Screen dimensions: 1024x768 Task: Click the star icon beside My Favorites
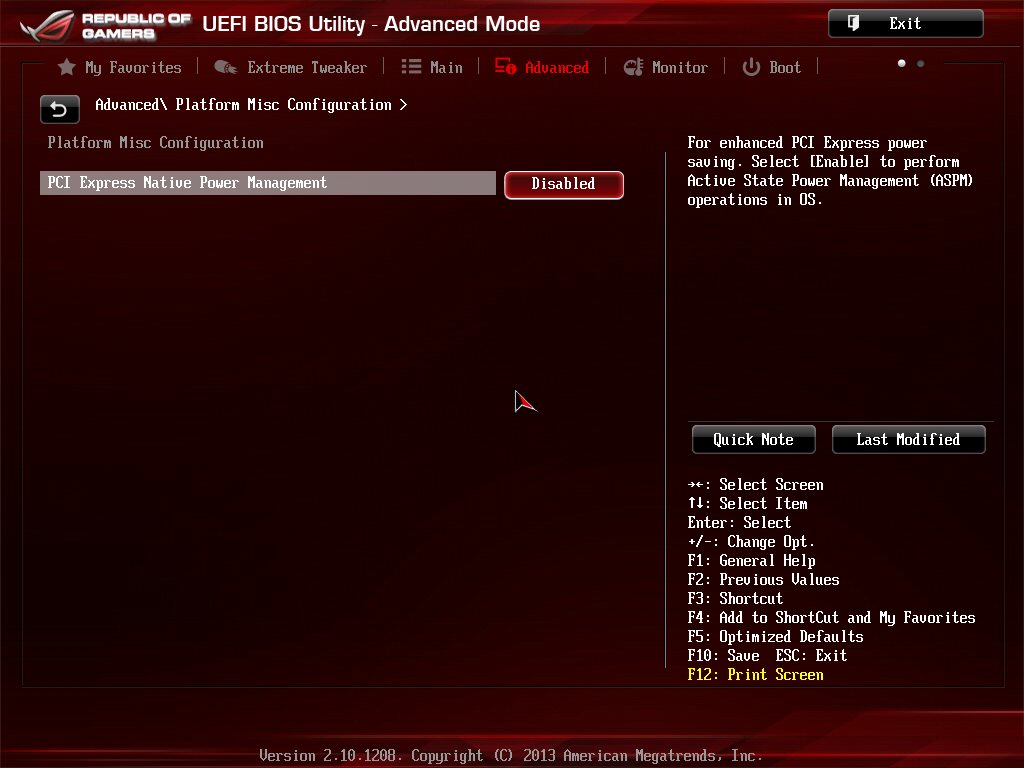(x=67, y=67)
